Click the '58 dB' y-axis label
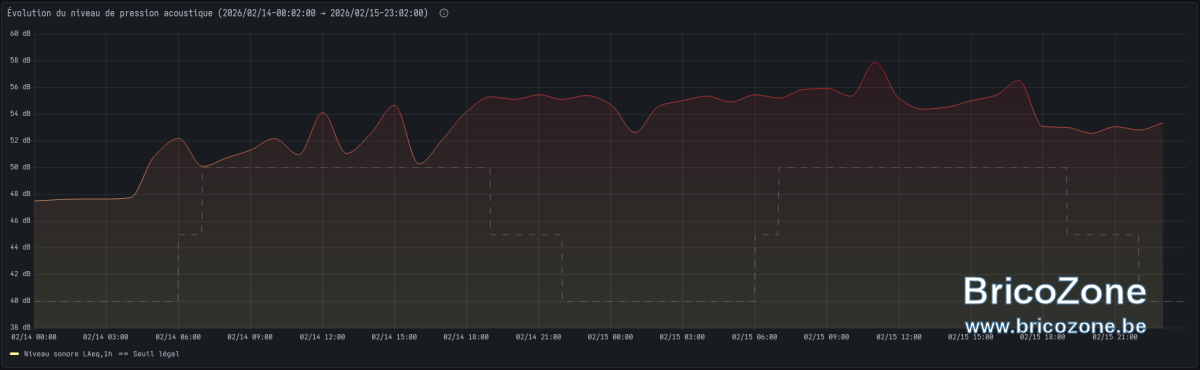This screenshot has width=1200, height=370. tap(20, 60)
